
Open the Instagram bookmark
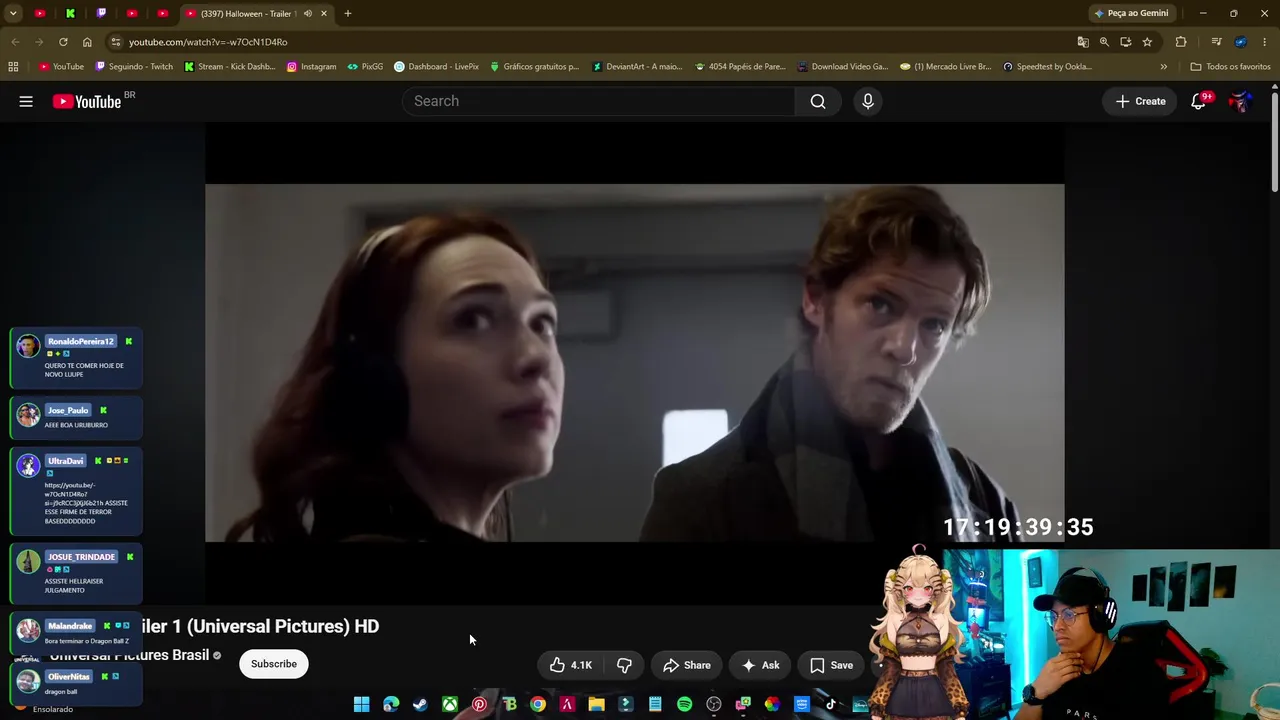[311, 67]
